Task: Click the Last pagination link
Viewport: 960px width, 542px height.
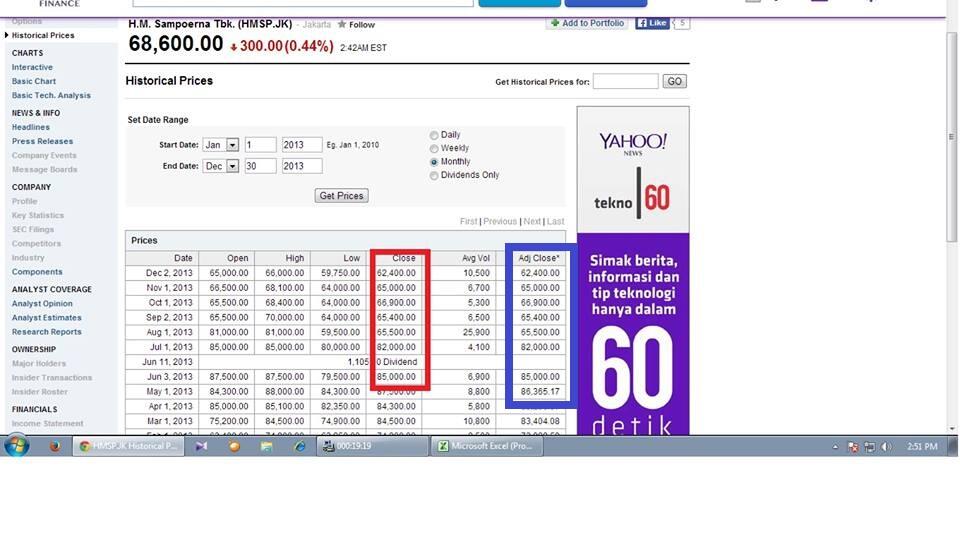Action: [x=556, y=222]
